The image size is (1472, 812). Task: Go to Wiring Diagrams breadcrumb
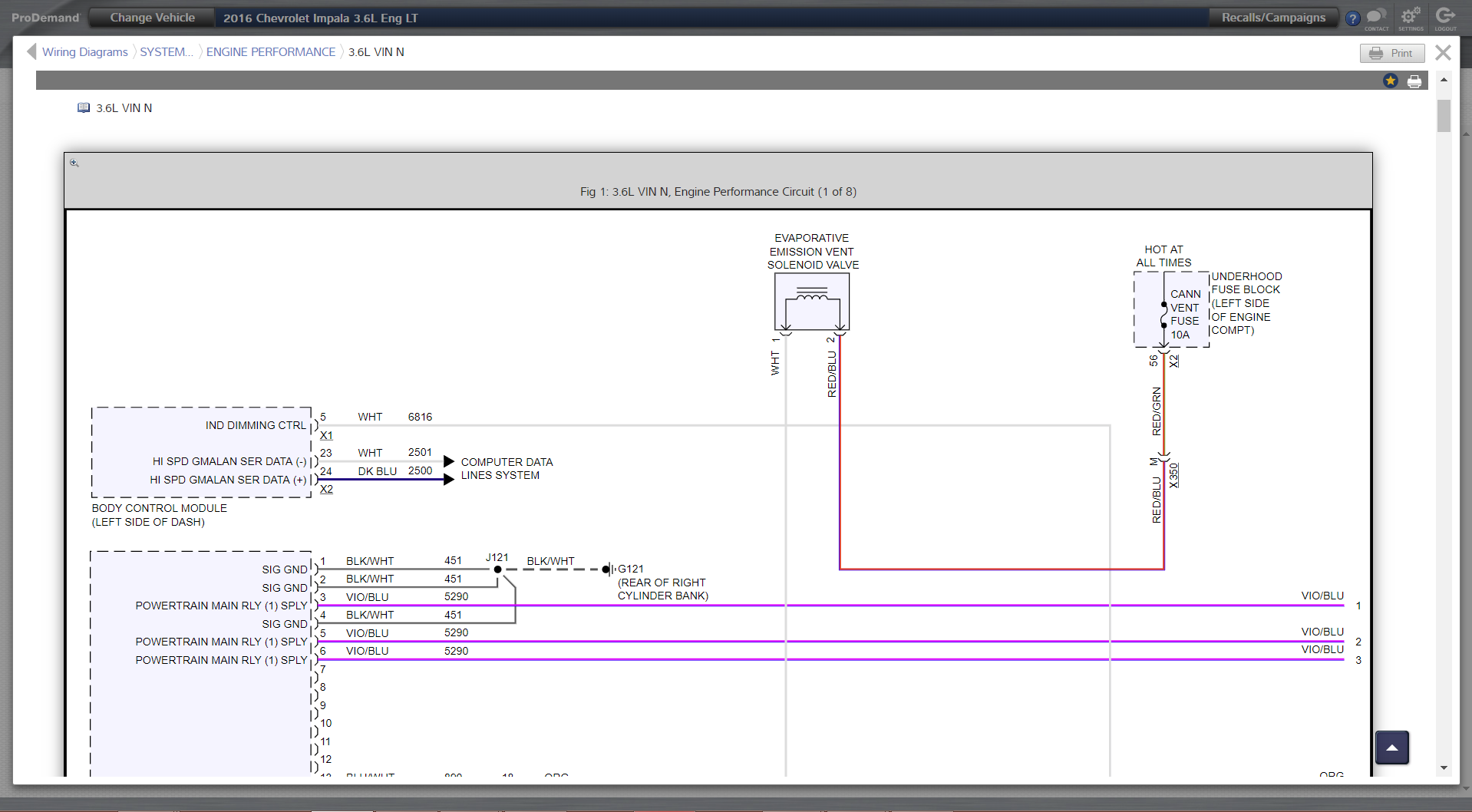point(84,52)
